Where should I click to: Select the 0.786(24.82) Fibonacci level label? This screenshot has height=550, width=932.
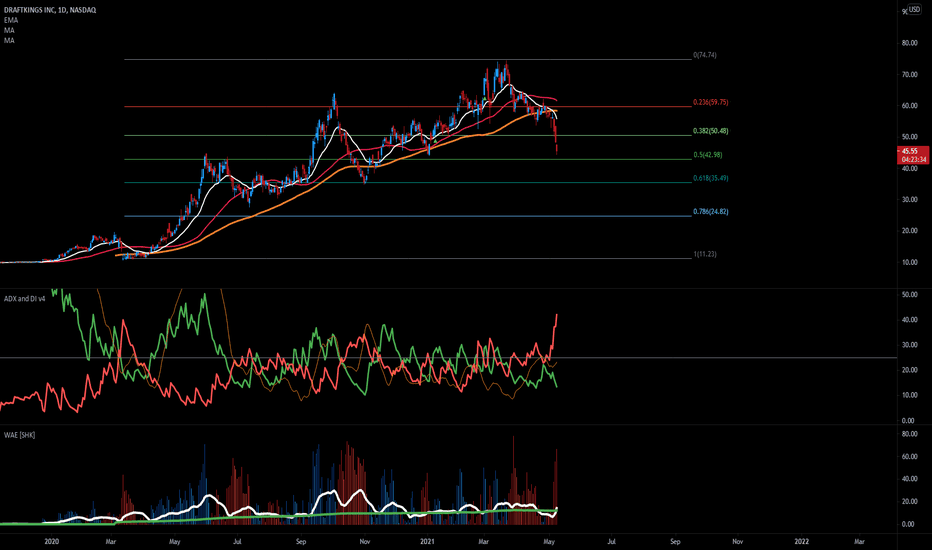711,212
